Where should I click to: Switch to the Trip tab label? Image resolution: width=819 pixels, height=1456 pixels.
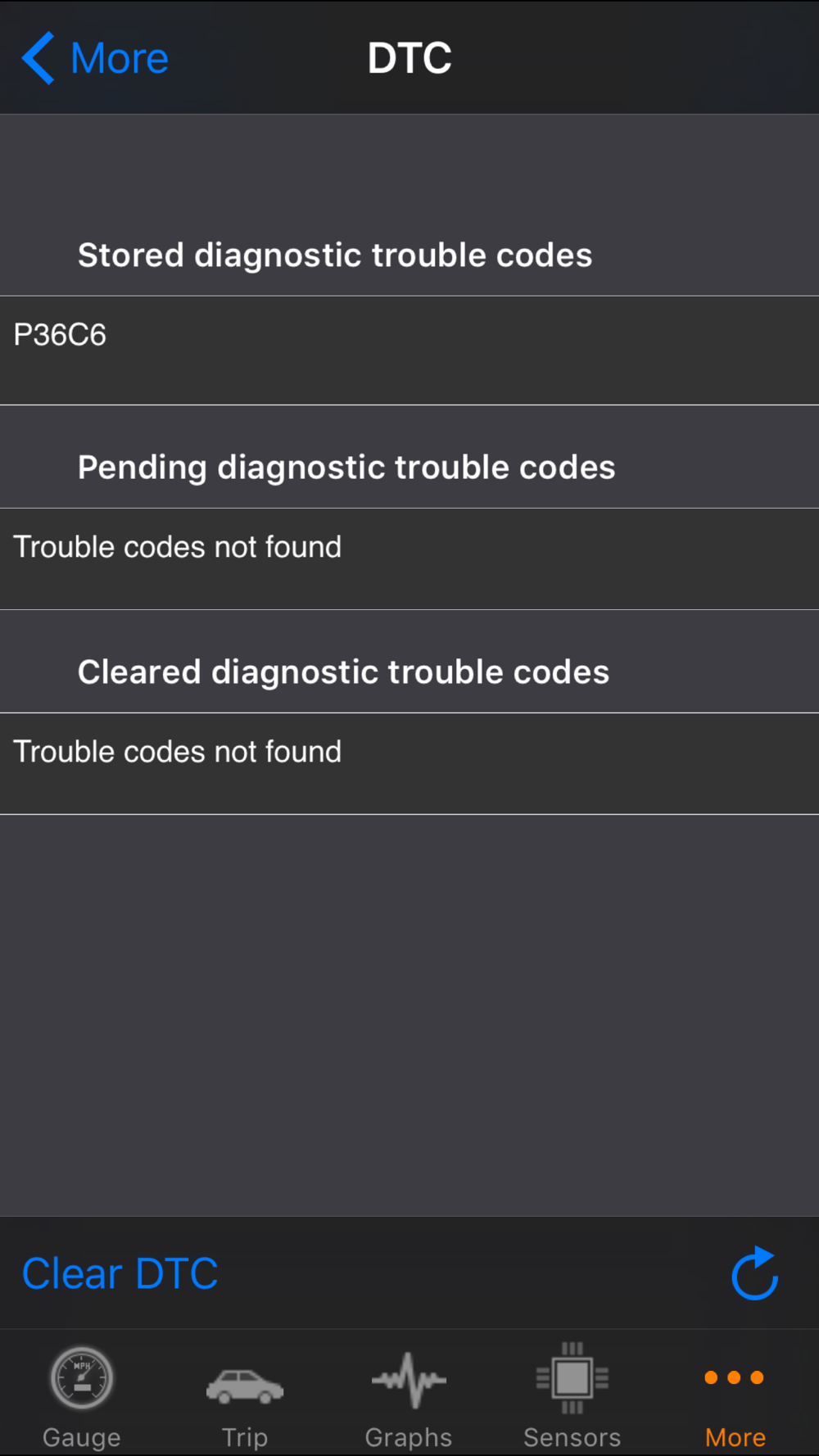click(x=245, y=1437)
